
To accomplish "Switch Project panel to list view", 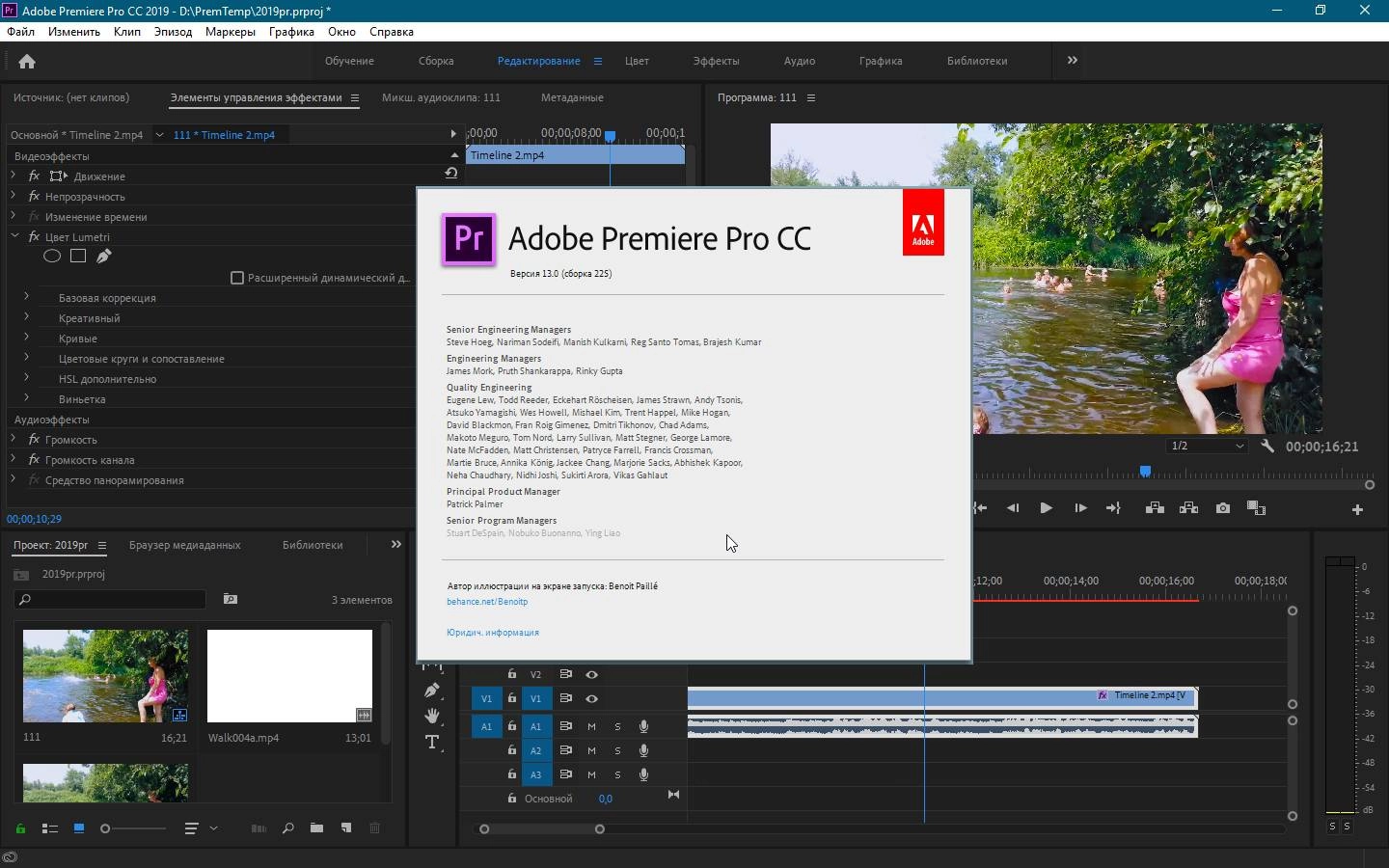I will (x=50, y=828).
